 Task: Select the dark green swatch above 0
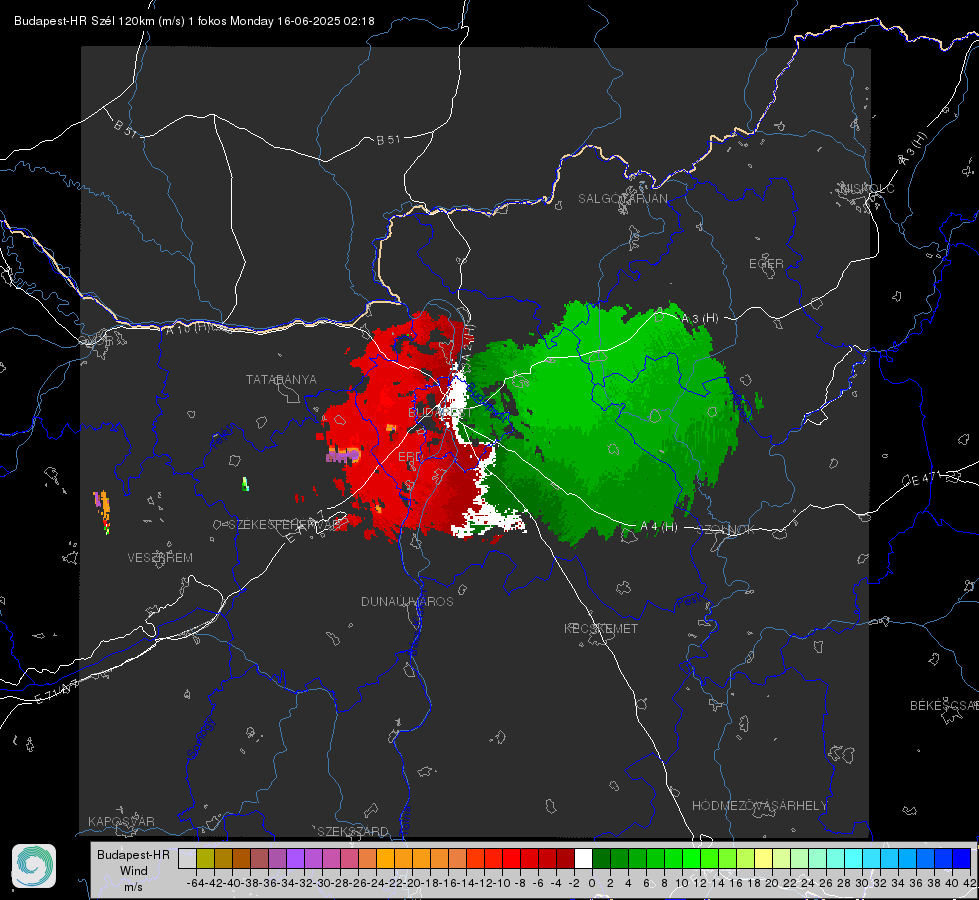tap(601, 858)
